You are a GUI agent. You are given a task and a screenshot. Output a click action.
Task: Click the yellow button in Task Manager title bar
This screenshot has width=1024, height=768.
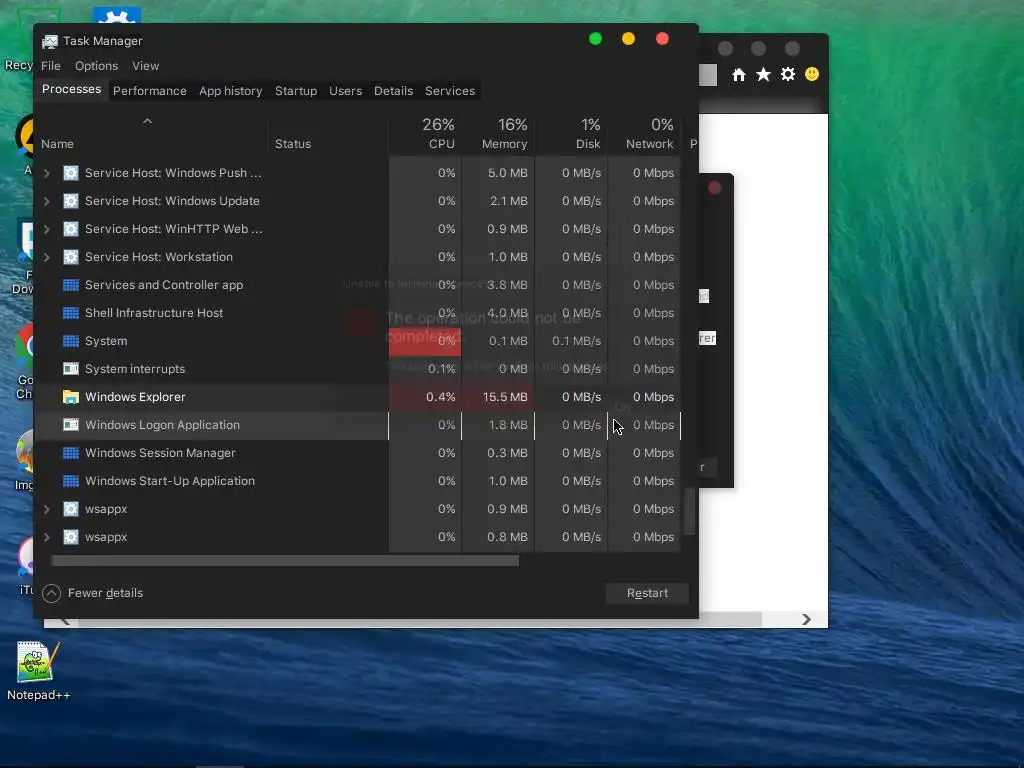(x=628, y=39)
